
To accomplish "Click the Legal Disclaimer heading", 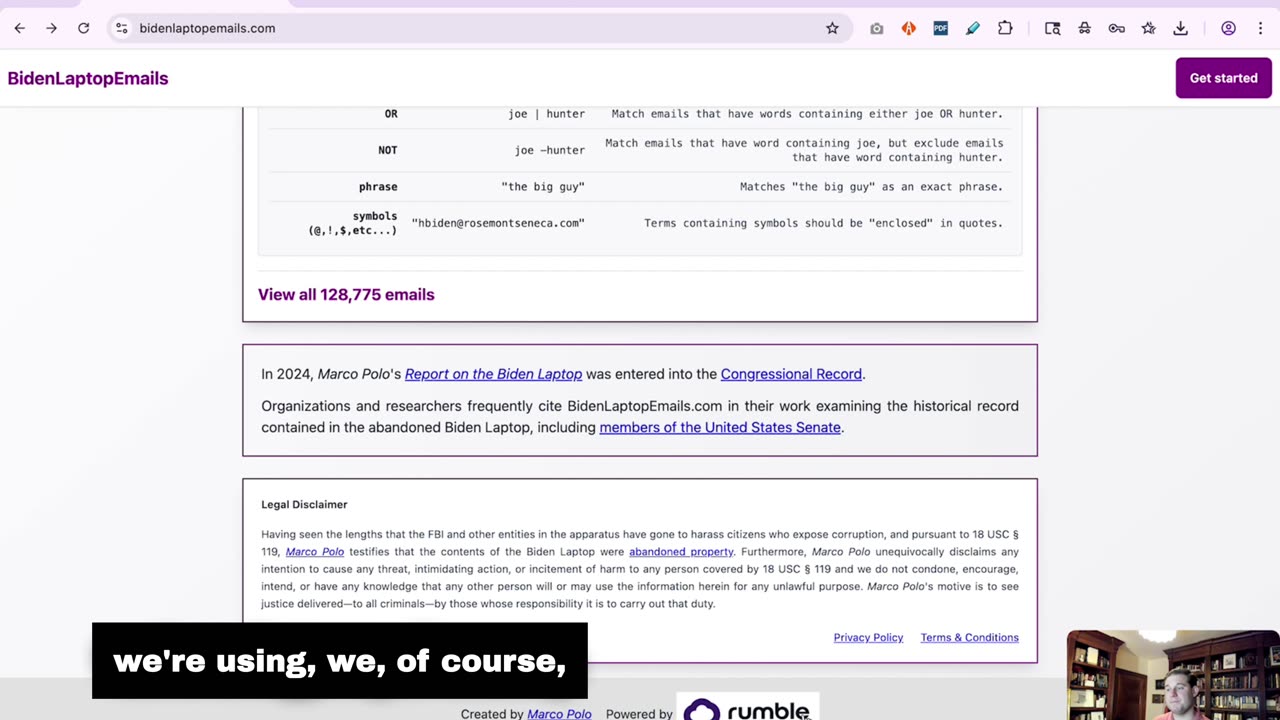I will point(304,505).
